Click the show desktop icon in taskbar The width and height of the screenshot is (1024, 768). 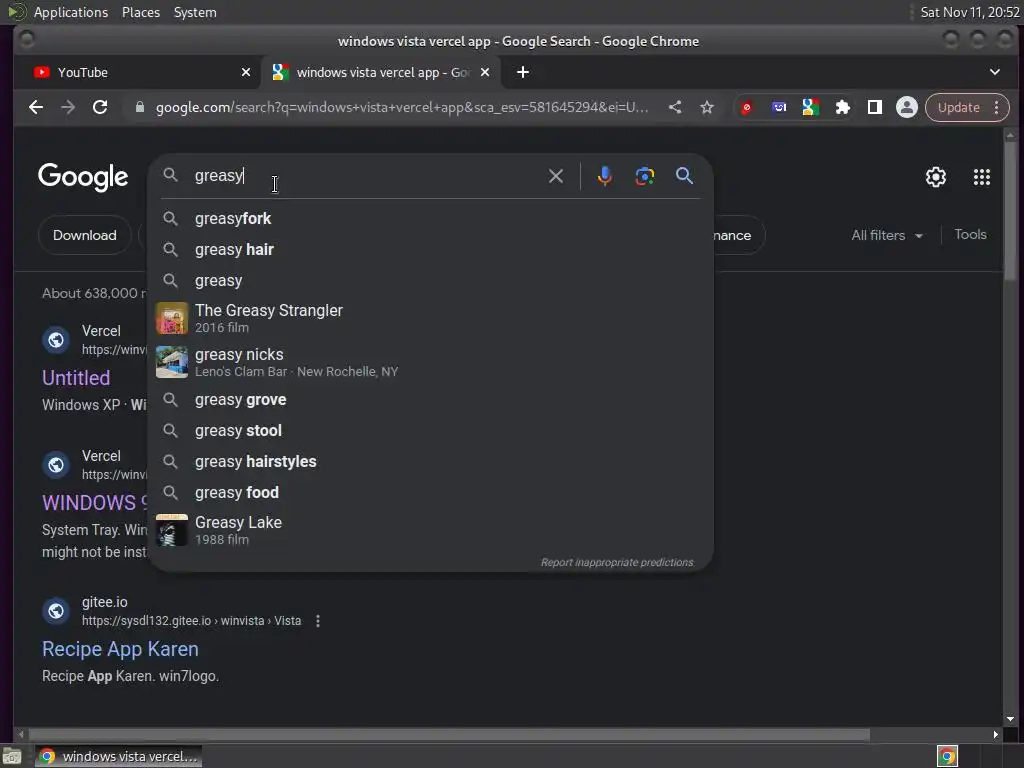(x=12, y=756)
